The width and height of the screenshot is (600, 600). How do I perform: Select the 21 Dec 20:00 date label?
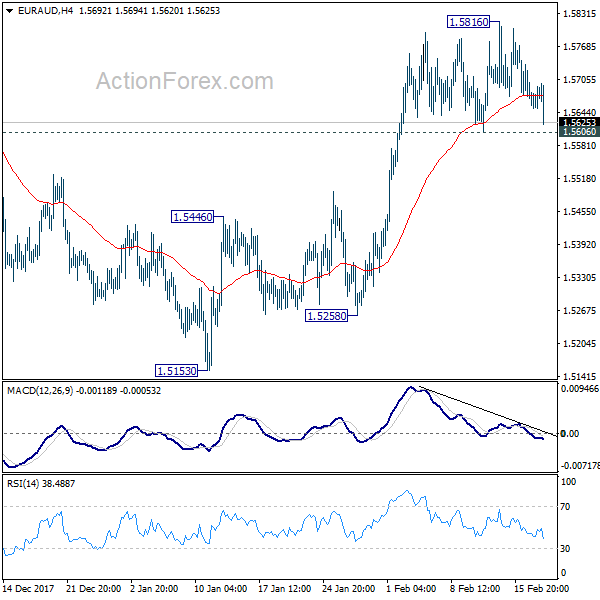(93, 588)
